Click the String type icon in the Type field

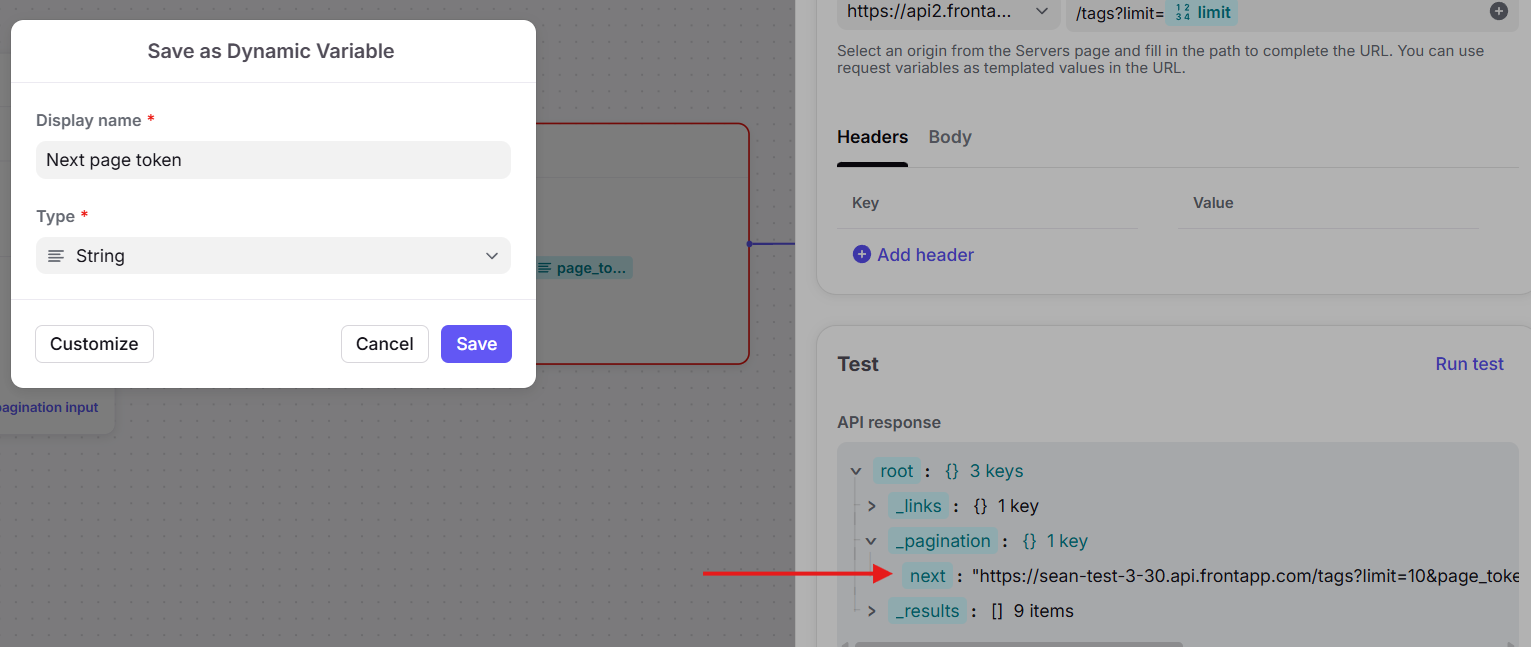pos(56,256)
